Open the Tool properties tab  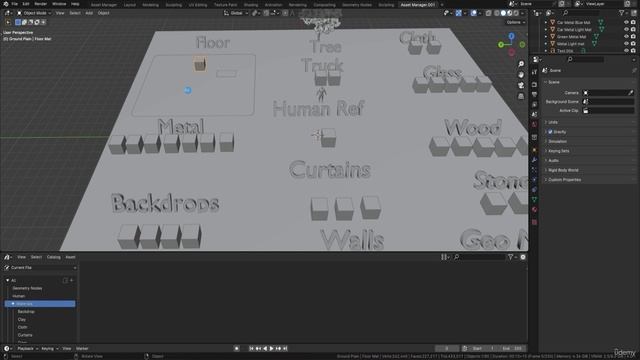534,72
